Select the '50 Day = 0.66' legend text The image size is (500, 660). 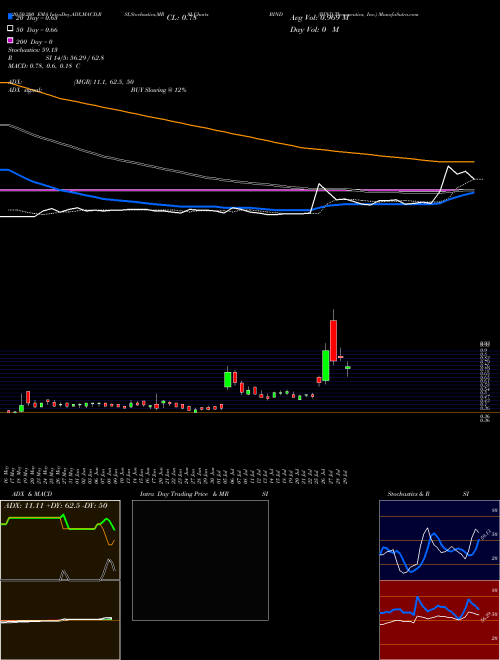(36, 30)
